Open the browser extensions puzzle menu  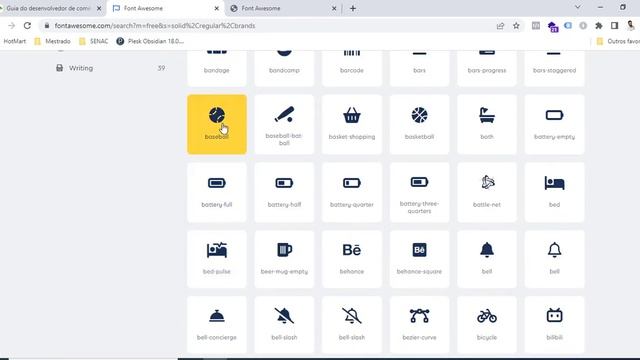tap(599, 26)
